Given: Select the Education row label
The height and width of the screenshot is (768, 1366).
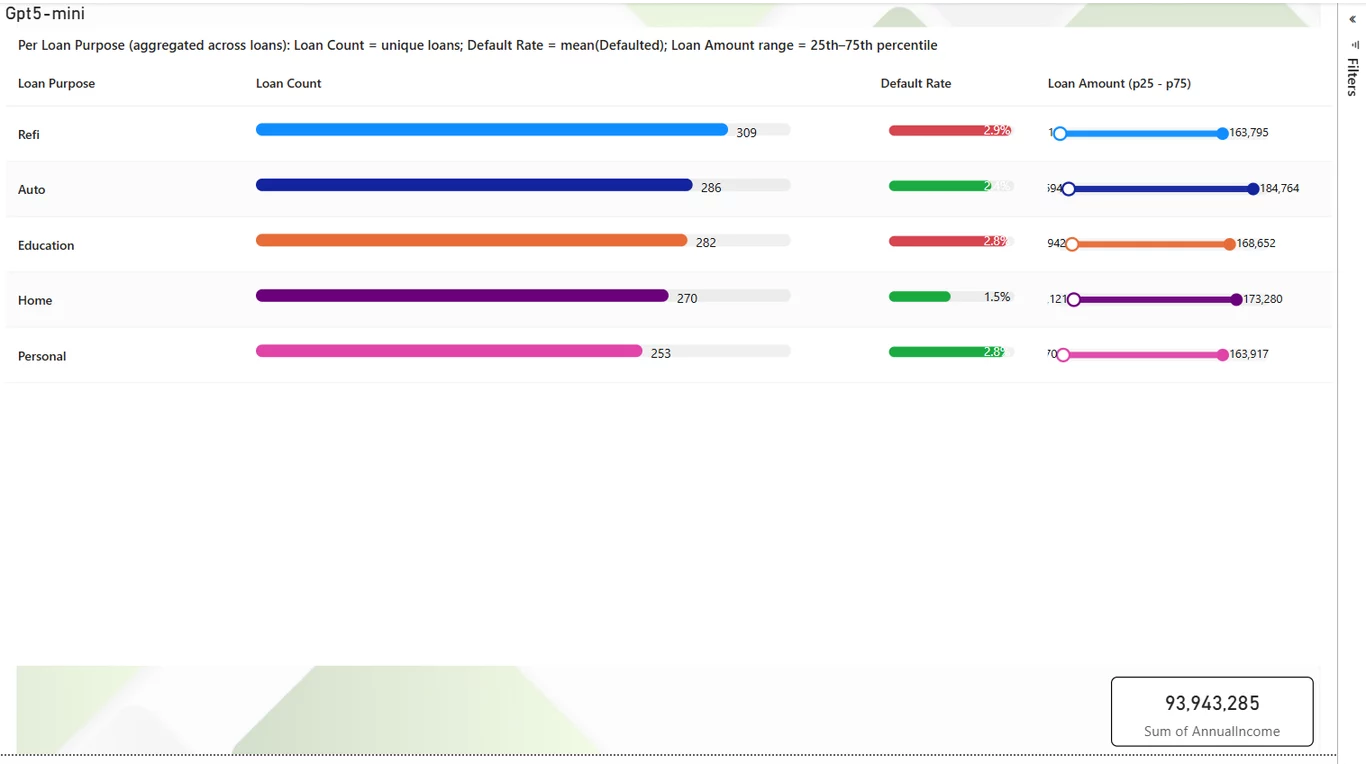Looking at the screenshot, I should pos(46,245).
